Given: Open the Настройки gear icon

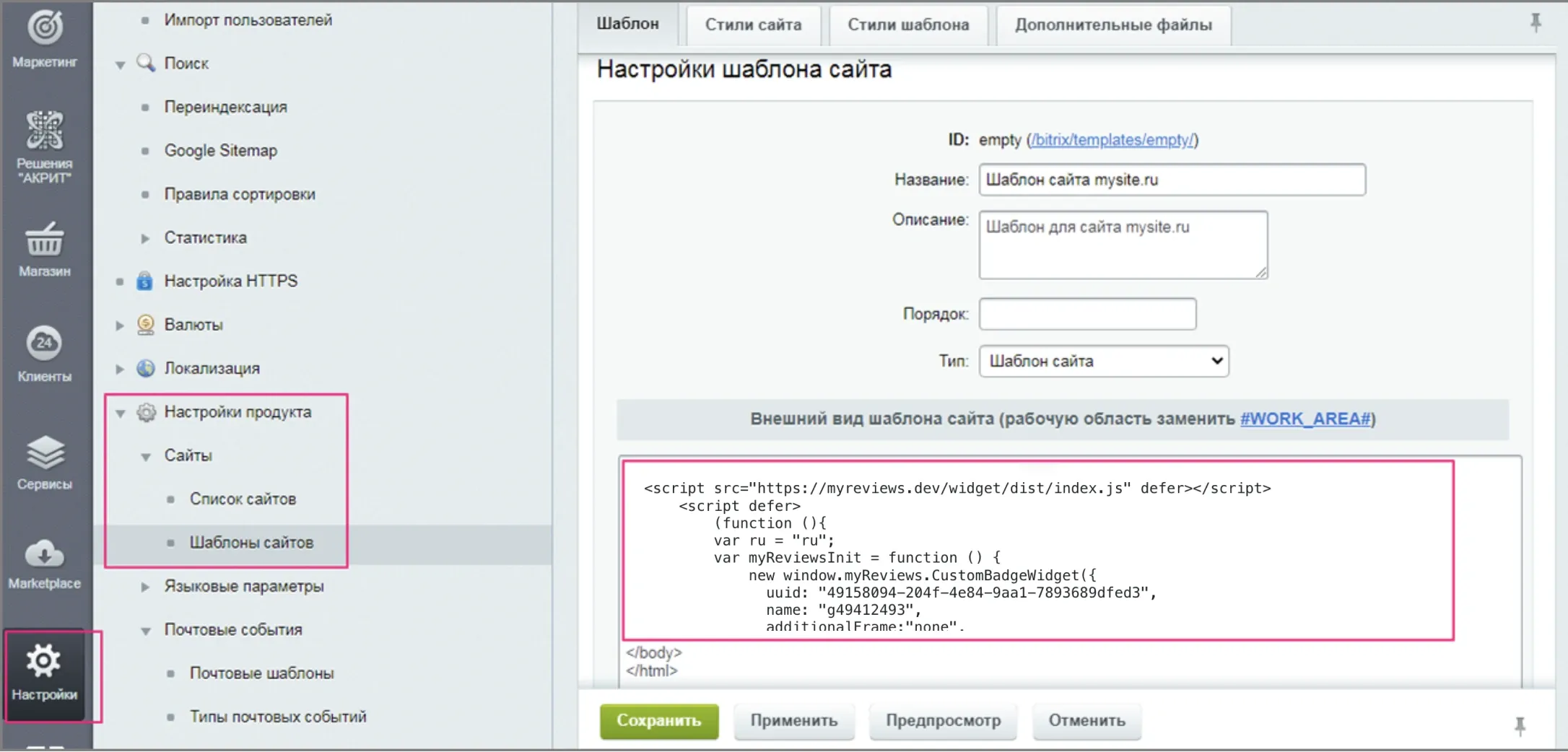Looking at the screenshot, I should pyautogui.click(x=44, y=661).
